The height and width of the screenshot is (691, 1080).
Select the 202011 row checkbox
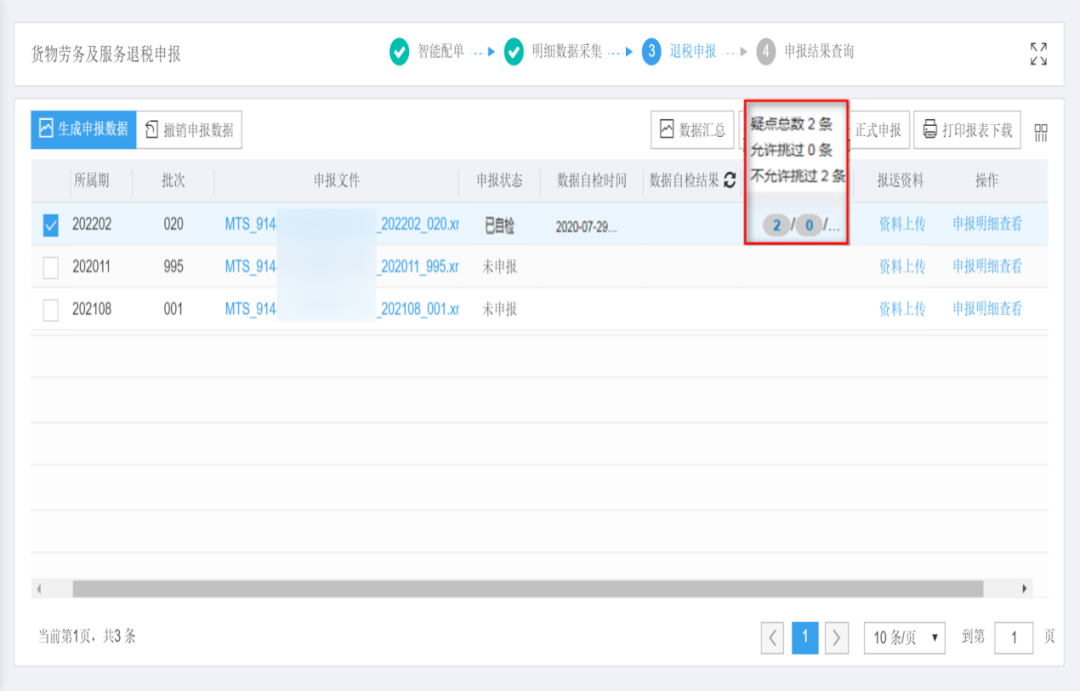[51, 268]
